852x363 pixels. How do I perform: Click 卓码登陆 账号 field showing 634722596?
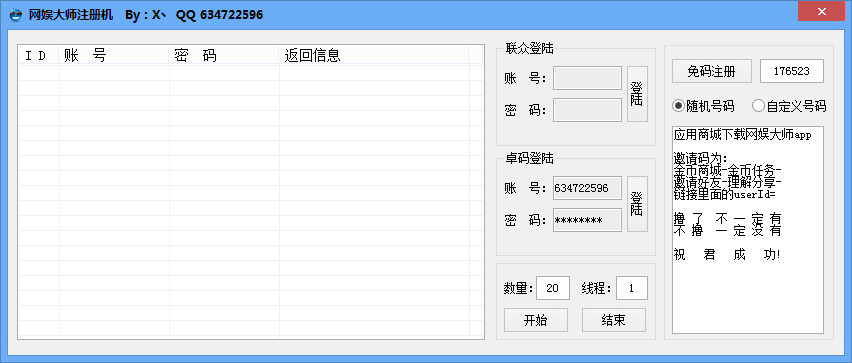(587, 188)
